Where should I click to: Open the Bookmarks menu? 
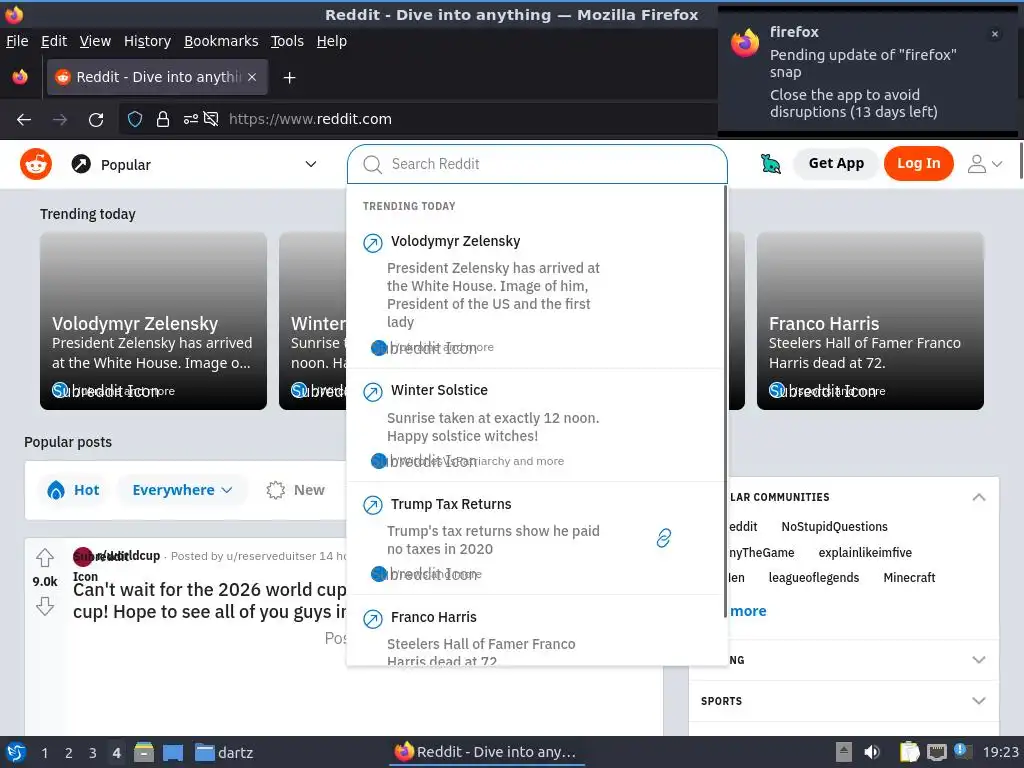tap(221, 41)
